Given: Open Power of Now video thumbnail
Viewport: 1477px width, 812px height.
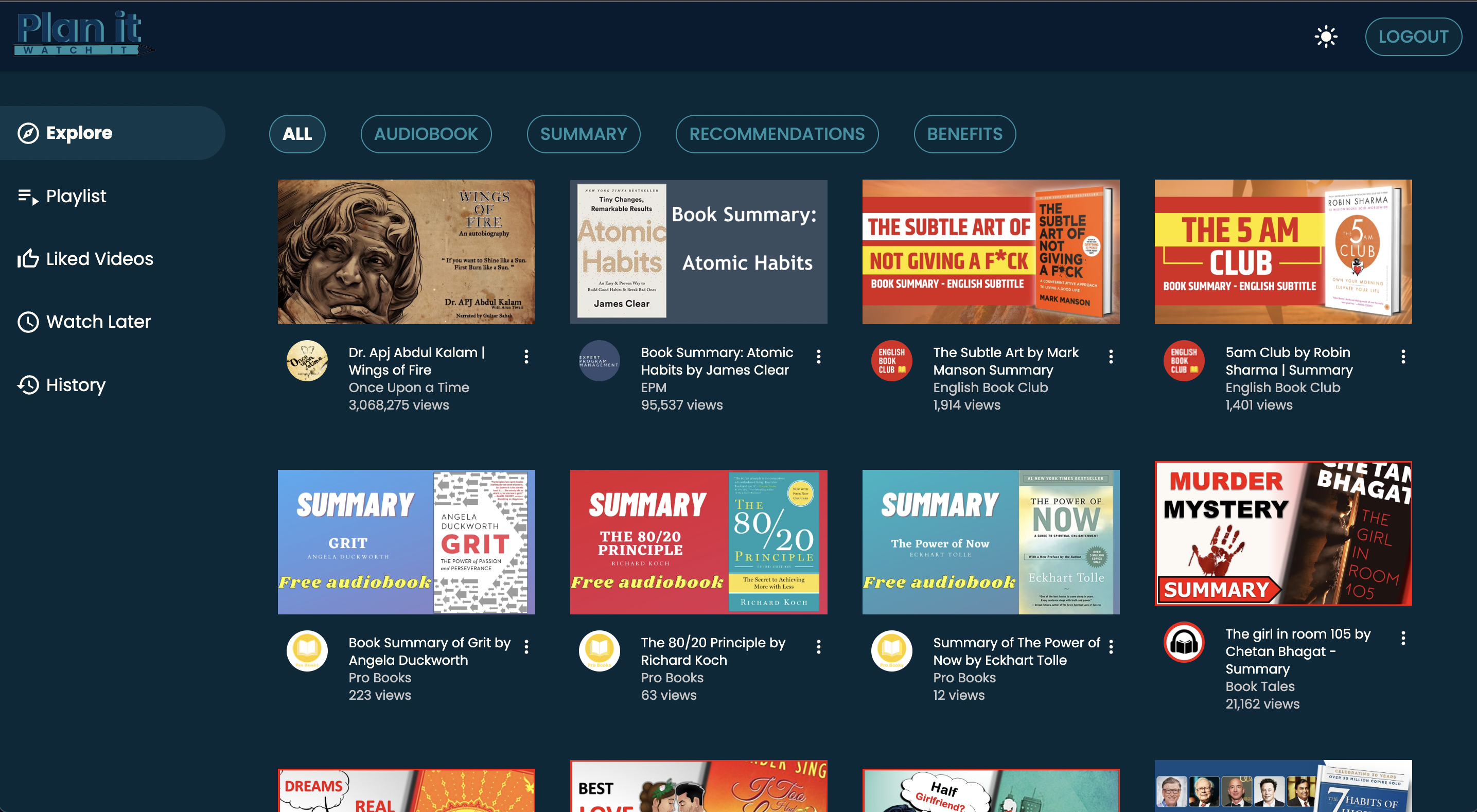Looking at the screenshot, I should click(x=991, y=542).
